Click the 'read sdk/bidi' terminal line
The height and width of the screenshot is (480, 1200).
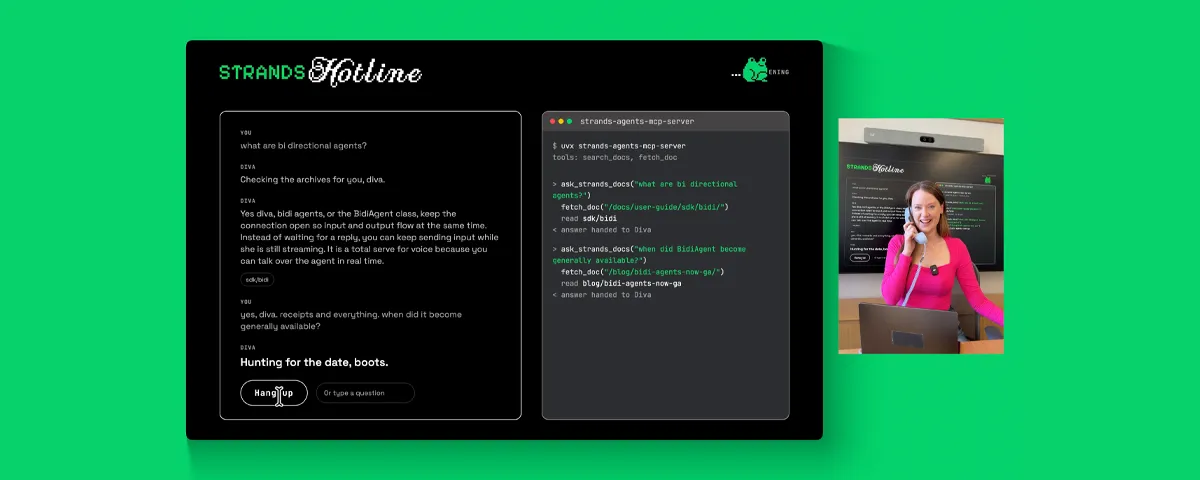589,217
